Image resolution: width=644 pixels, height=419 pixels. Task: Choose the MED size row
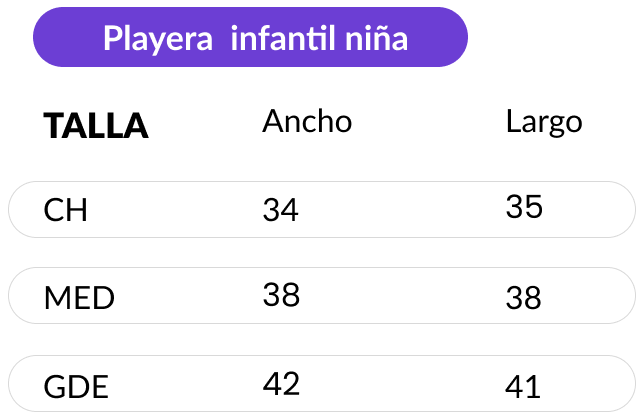(x=322, y=296)
